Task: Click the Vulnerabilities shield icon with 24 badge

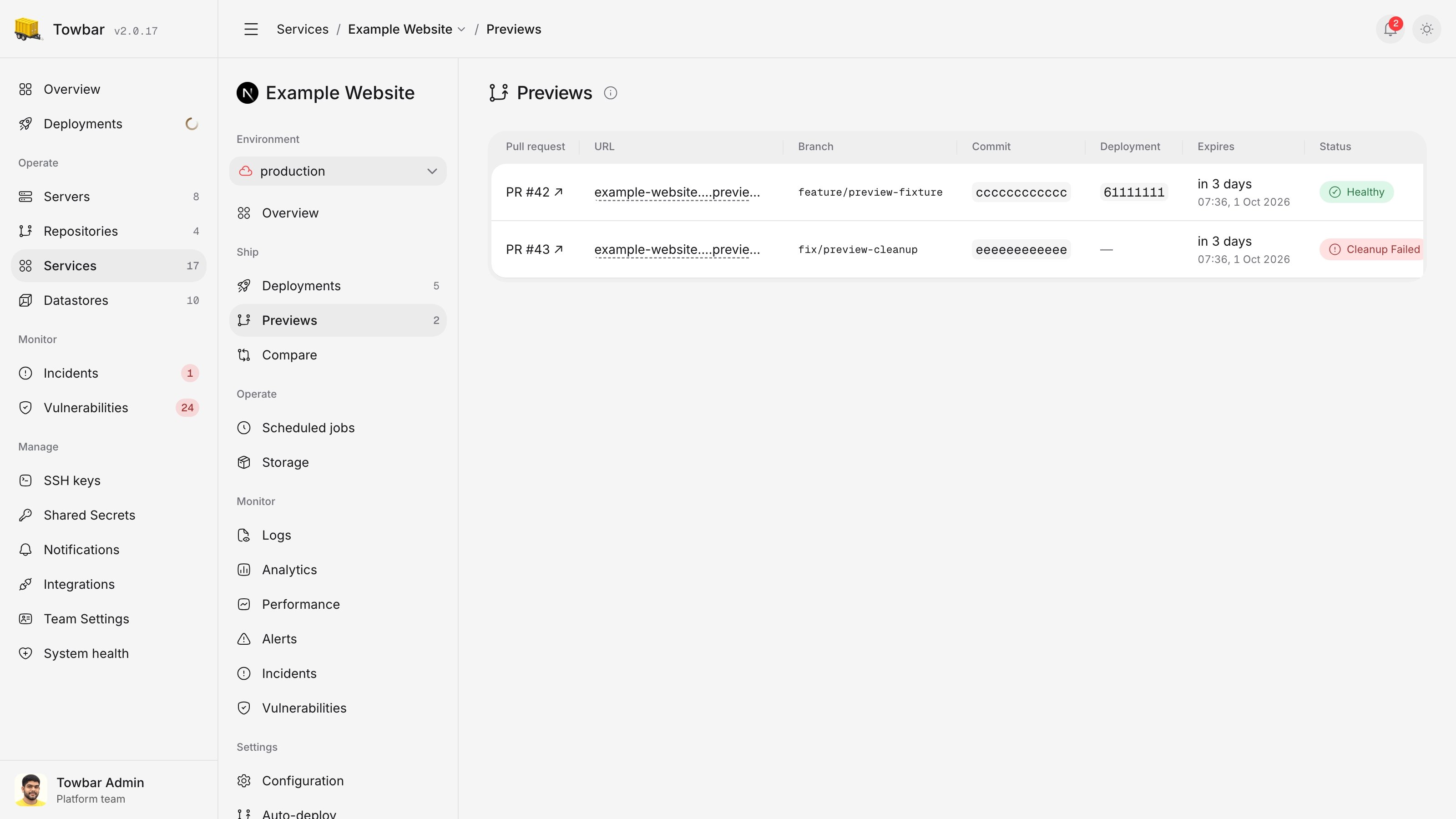Action: pos(25,408)
